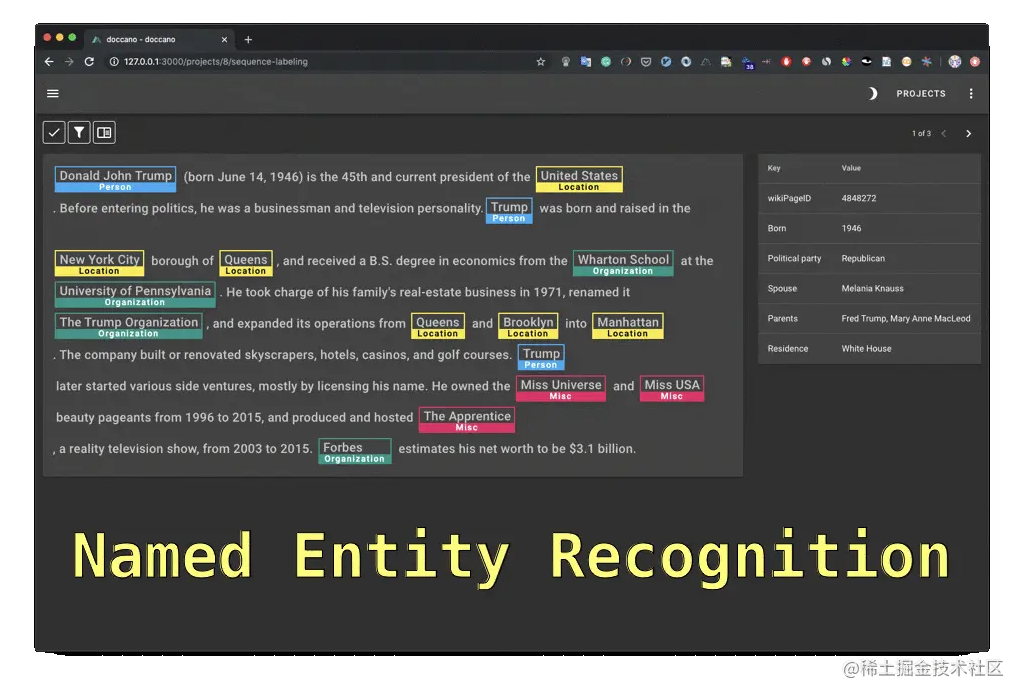The width and height of the screenshot is (1024, 698).
Task: Click the 'Wharton School' Organization annotation
Action: click(x=623, y=263)
